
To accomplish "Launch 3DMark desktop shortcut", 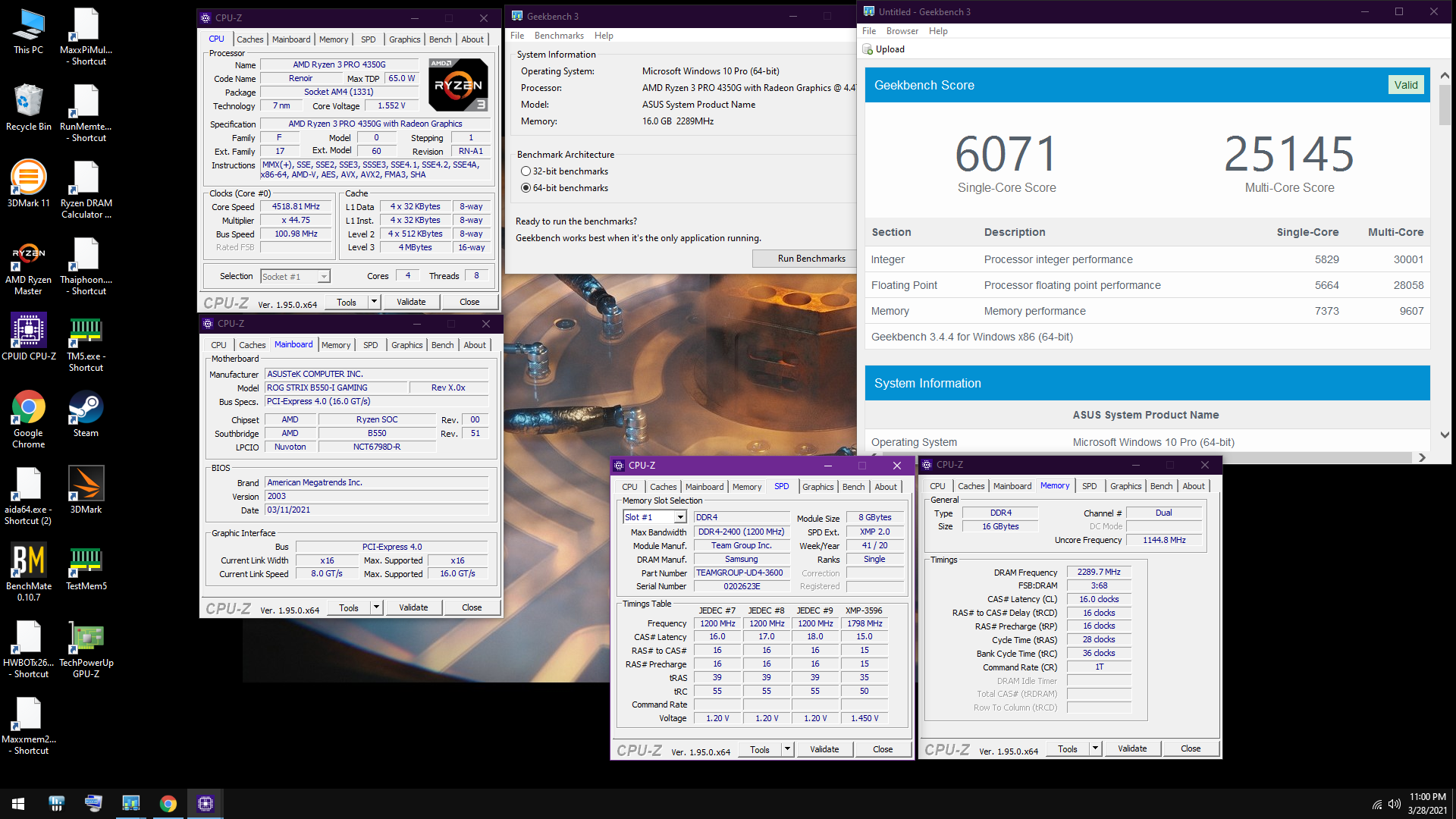I will pyautogui.click(x=86, y=490).
